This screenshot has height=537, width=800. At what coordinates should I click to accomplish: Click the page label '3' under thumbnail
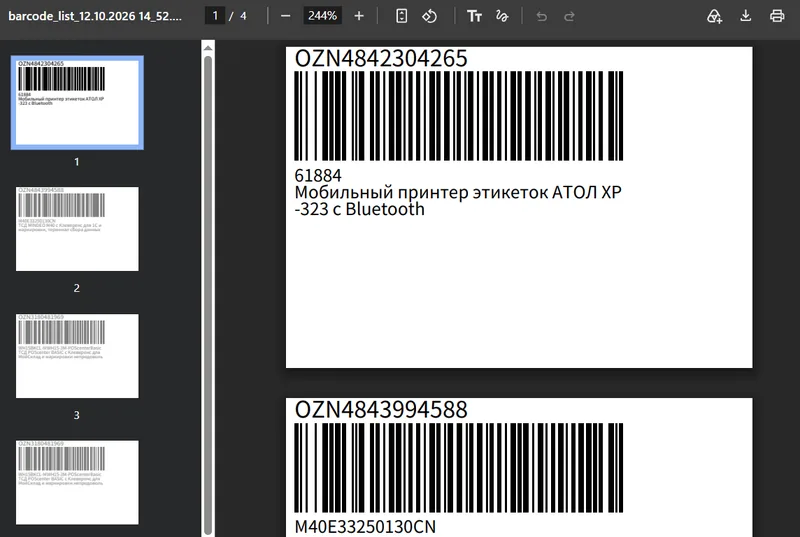[x=77, y=415]
